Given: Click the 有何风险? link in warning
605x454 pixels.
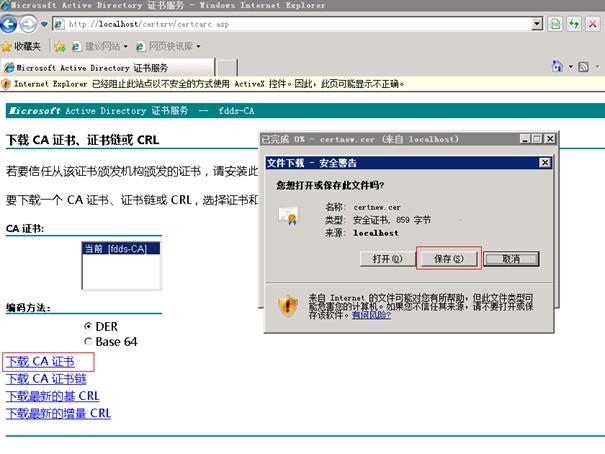Looking at the screenshot, I should pos(371,315).
